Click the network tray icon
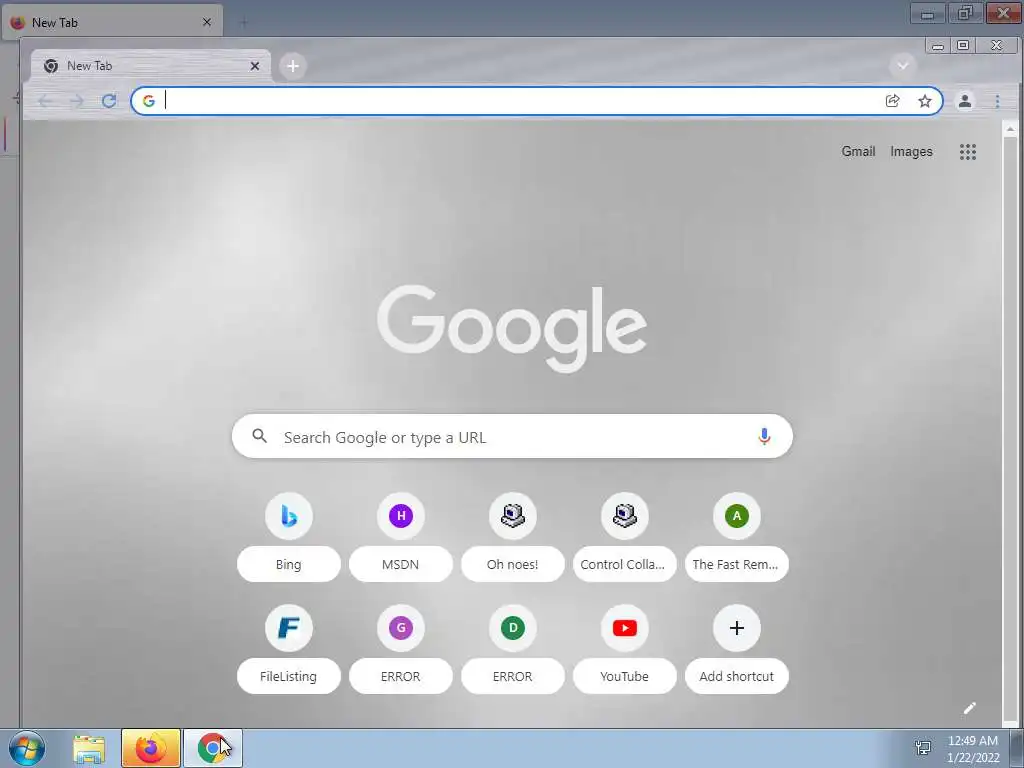The height and width of the screenshot is (768, 1024). coord(923,748)
